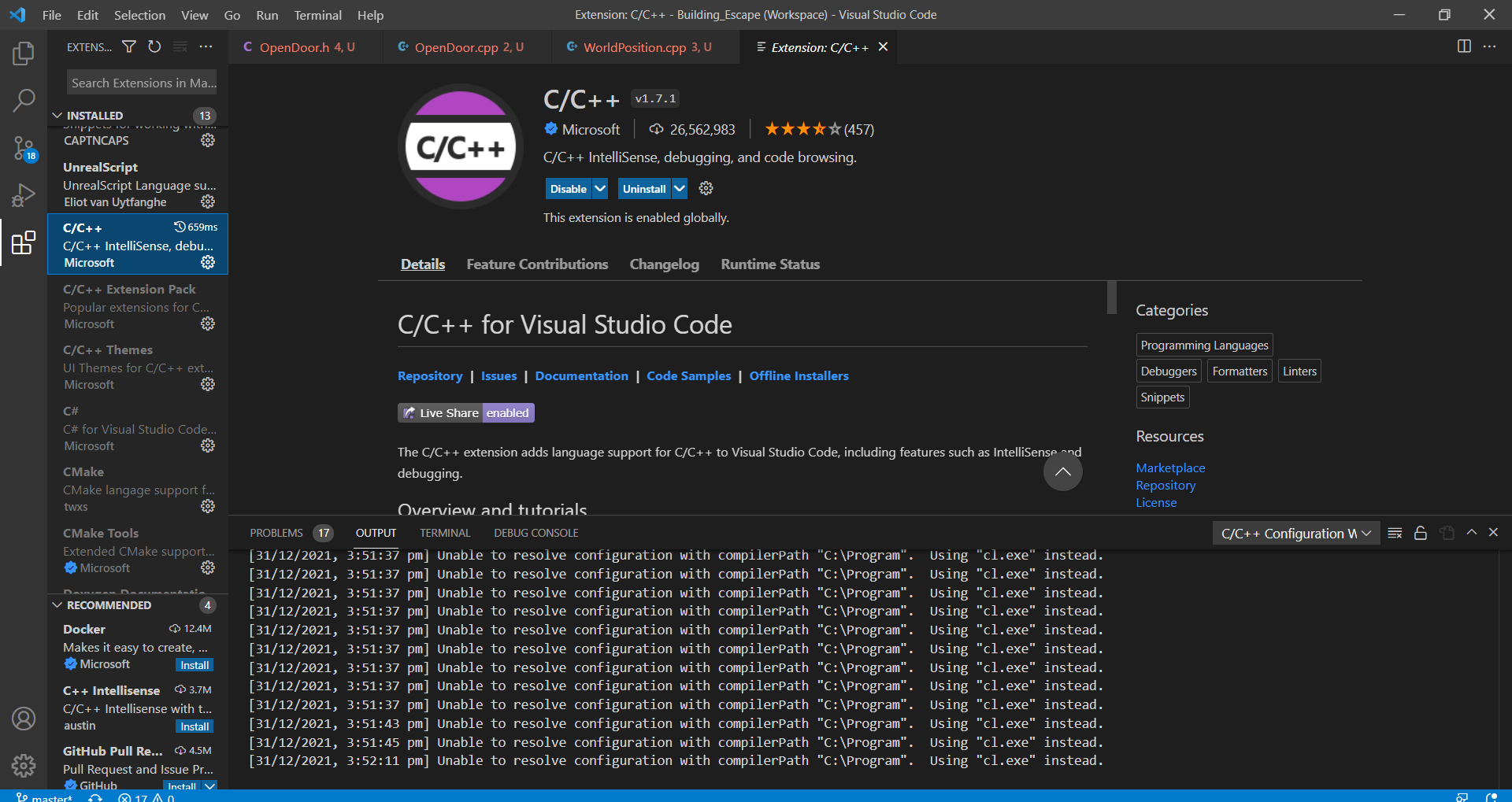Open the Accounts icon in the activity bar
Viewport: 1512px width, 802px height.
coord(24,718)
